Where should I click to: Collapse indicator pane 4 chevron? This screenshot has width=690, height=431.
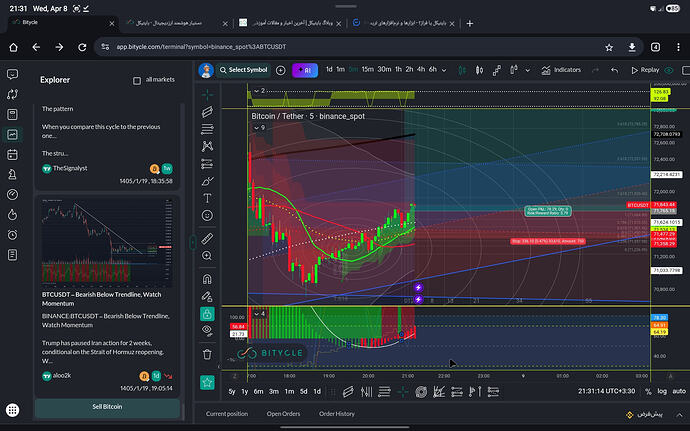(x=256, y=314)
